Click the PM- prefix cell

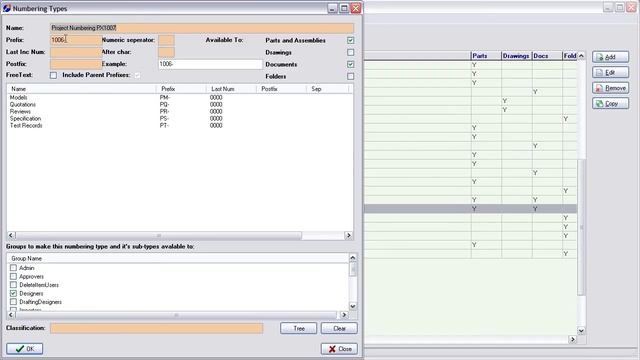164,98
